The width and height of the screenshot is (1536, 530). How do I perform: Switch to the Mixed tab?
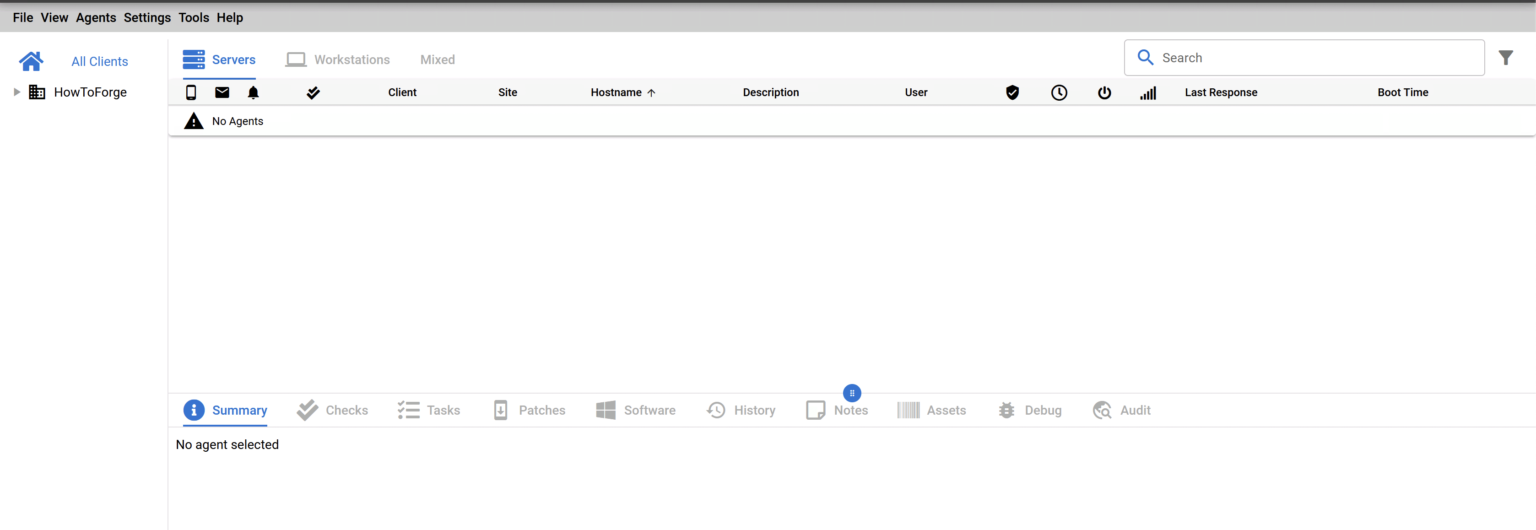click(437, 59)
